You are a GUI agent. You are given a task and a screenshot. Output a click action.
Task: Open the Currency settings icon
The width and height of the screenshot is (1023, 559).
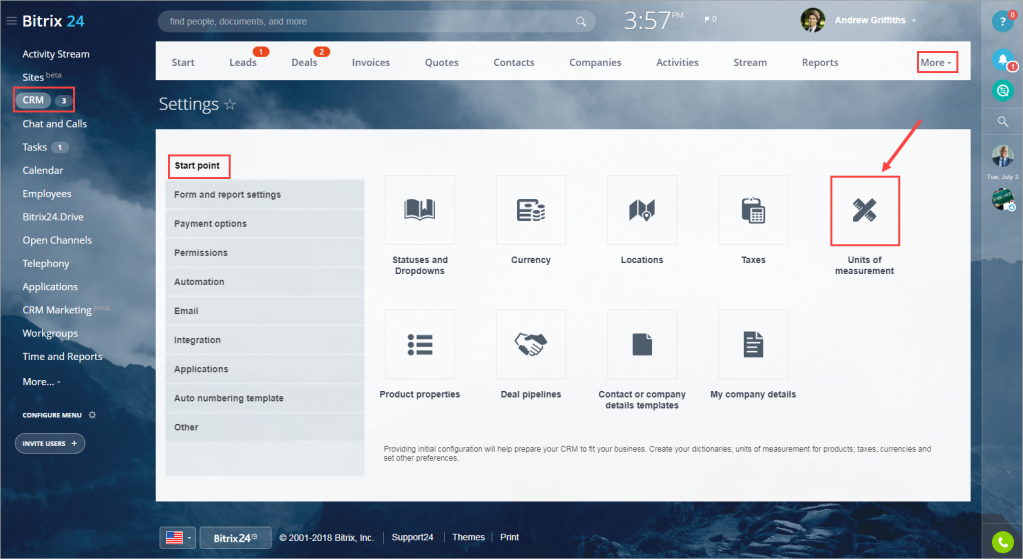click(530, 210)
